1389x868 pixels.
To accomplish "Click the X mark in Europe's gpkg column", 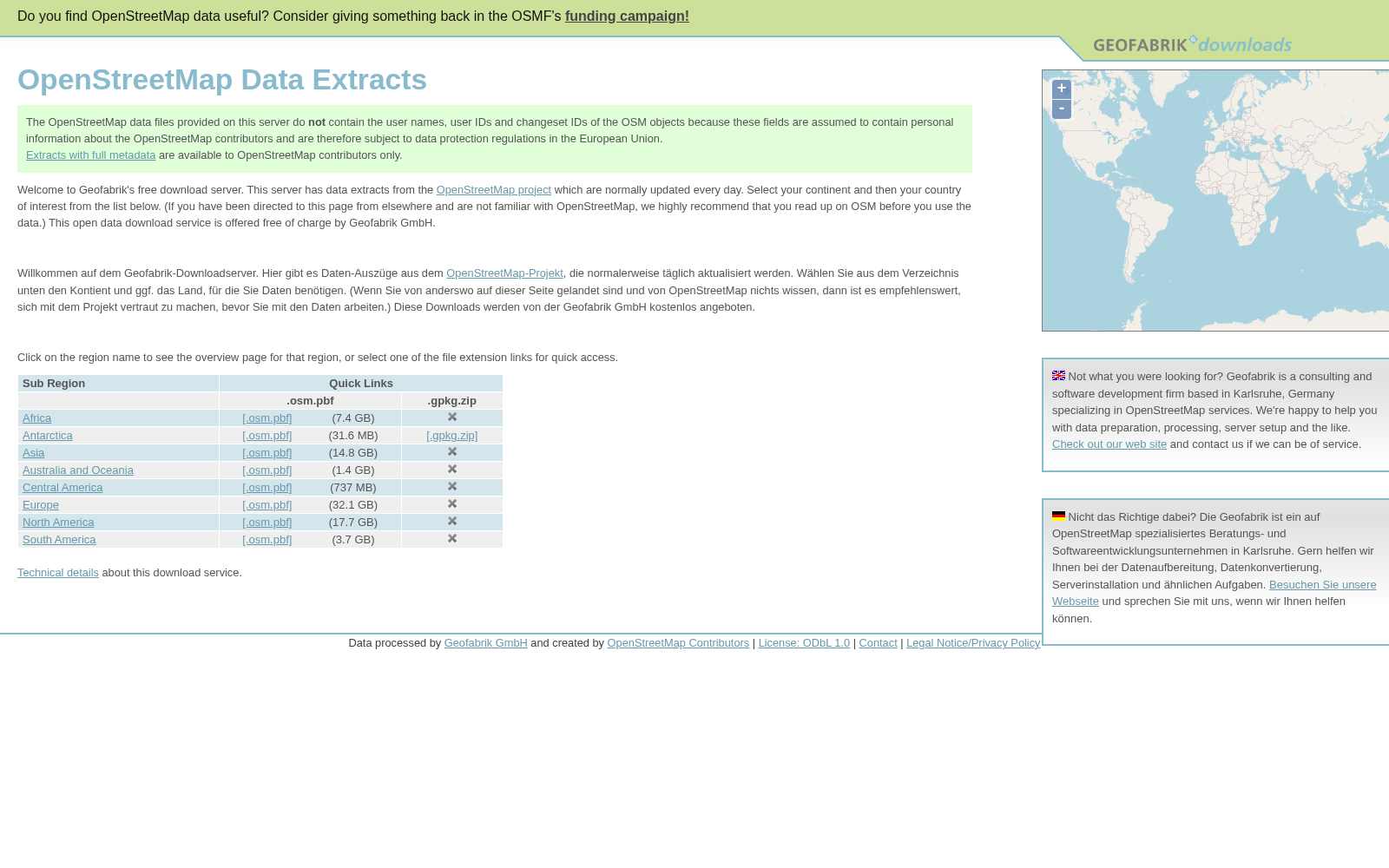I will pos(452,504).
